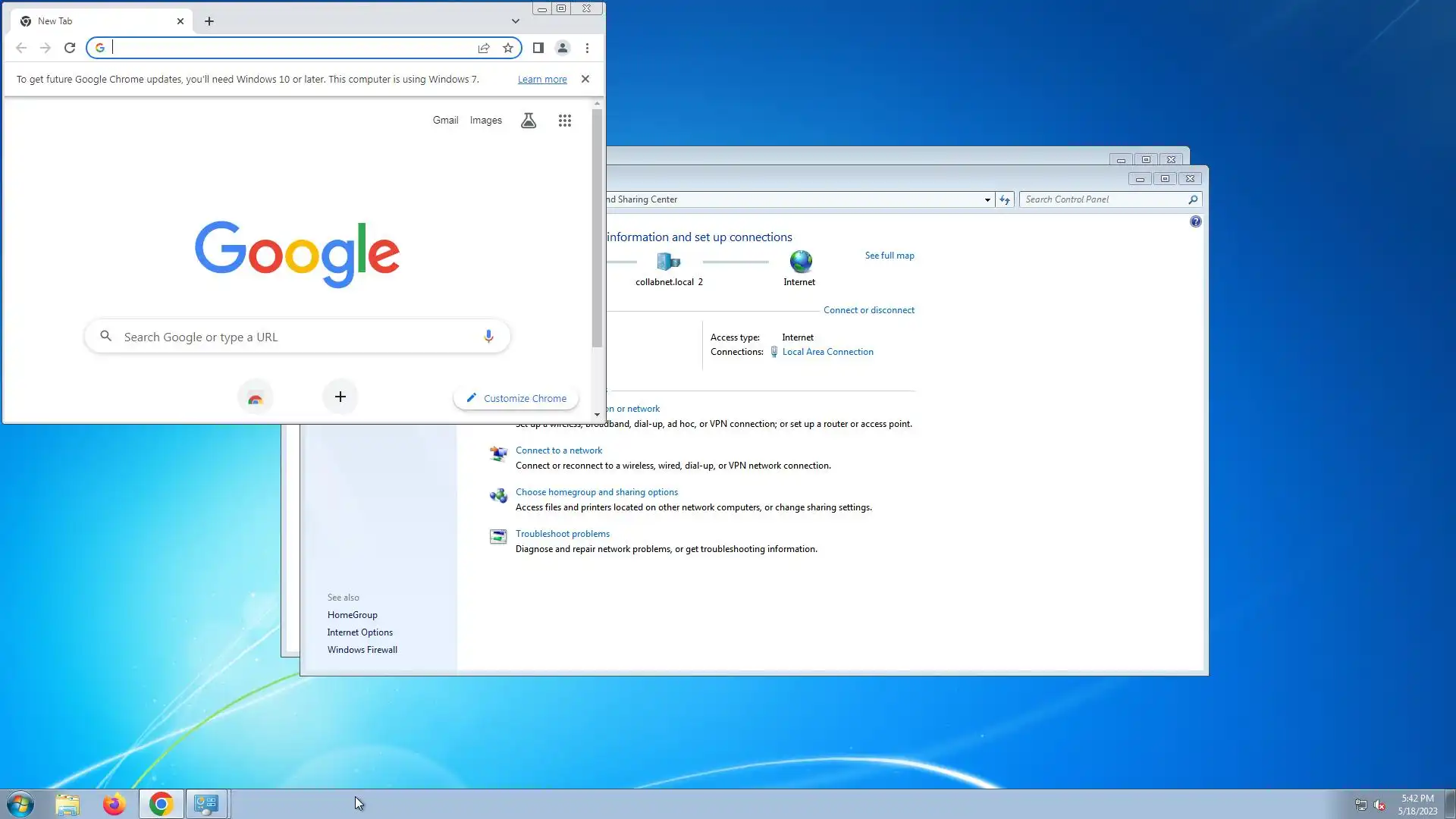Bookmark this tab with star icon
Screen dimensions: 1456x819
pos(508,48)
